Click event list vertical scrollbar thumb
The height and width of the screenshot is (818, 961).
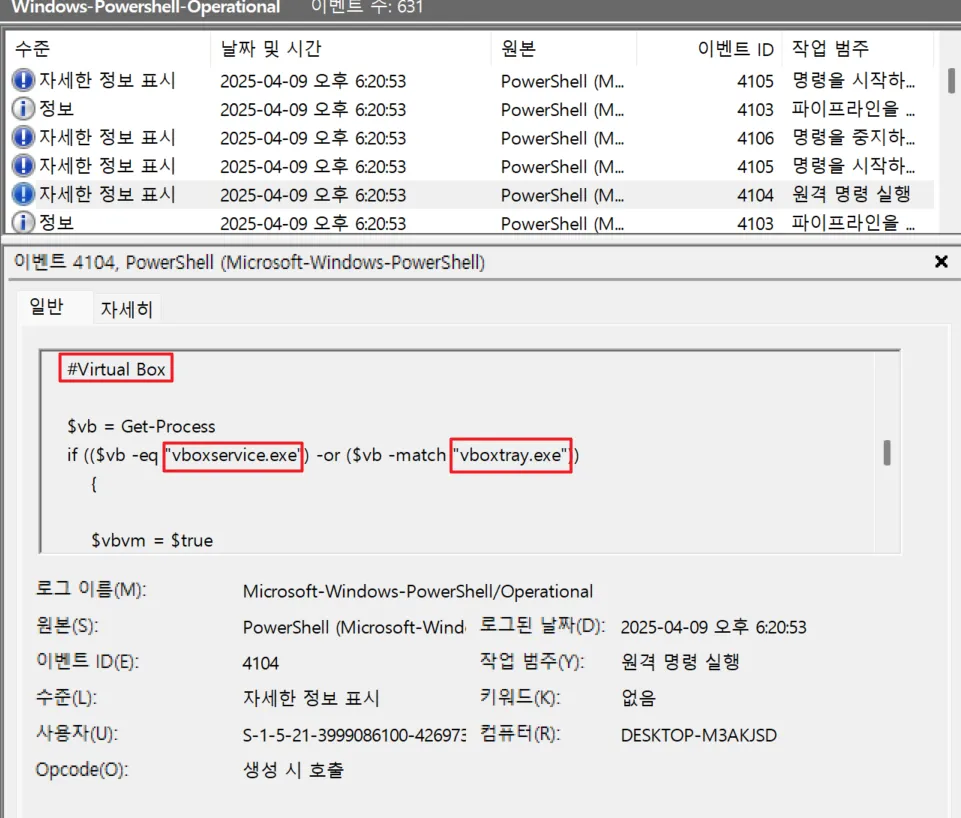coord(951,80)
